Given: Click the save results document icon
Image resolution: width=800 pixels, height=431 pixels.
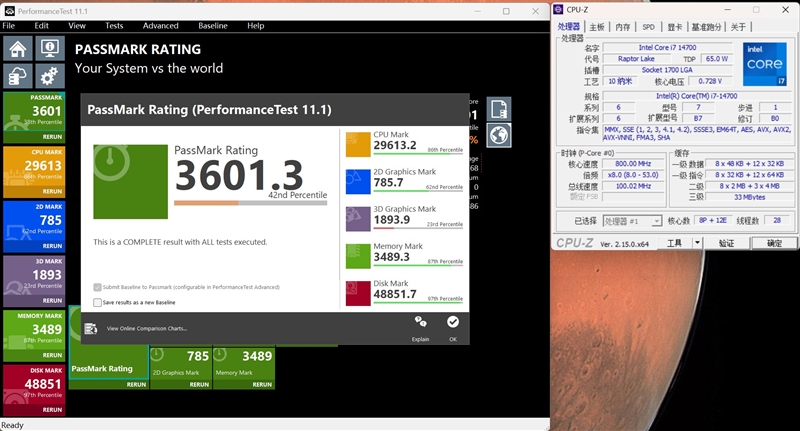Looking at the screenshot, I should [x=498, y=109].
